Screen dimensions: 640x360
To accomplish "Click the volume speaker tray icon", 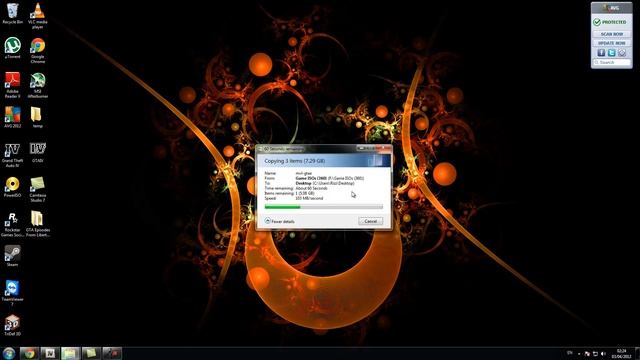I will [x=603, y=353].
